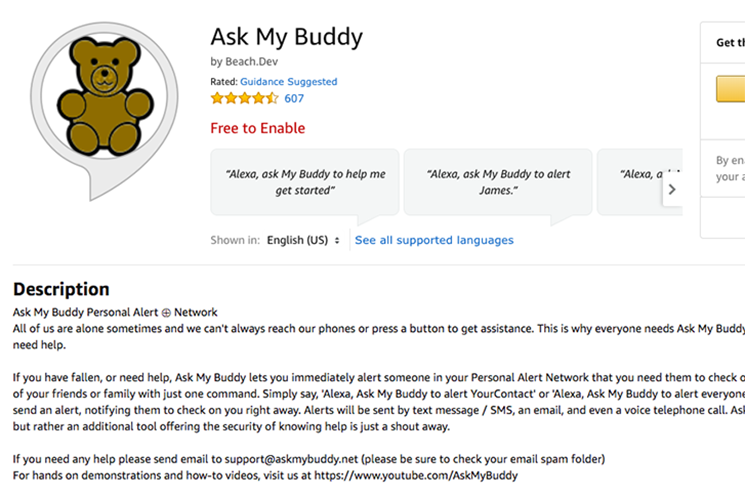Click the star rating icons
This screenshot has height=497, width=745.
coord(244,98)
